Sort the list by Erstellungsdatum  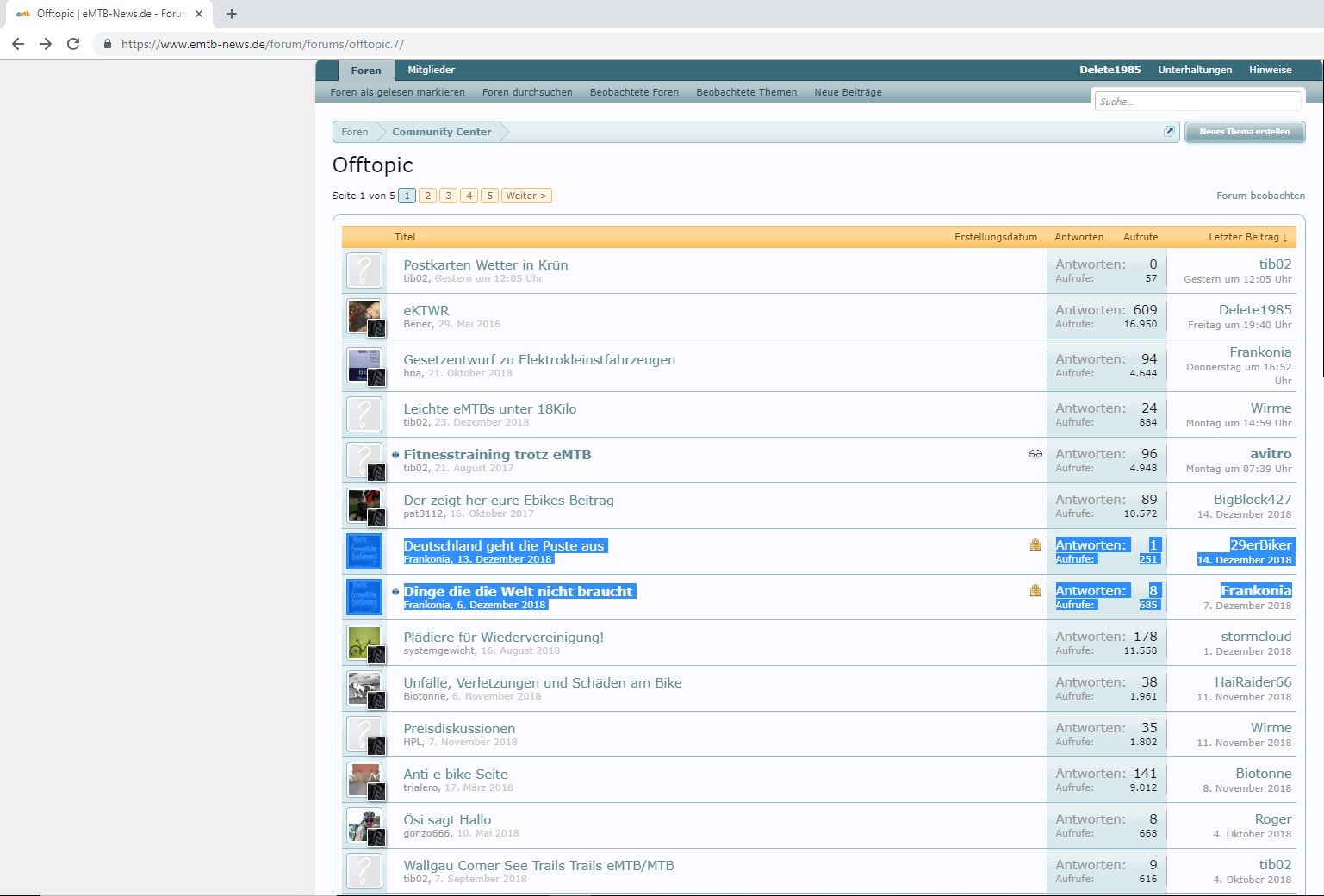coord(995,237)
